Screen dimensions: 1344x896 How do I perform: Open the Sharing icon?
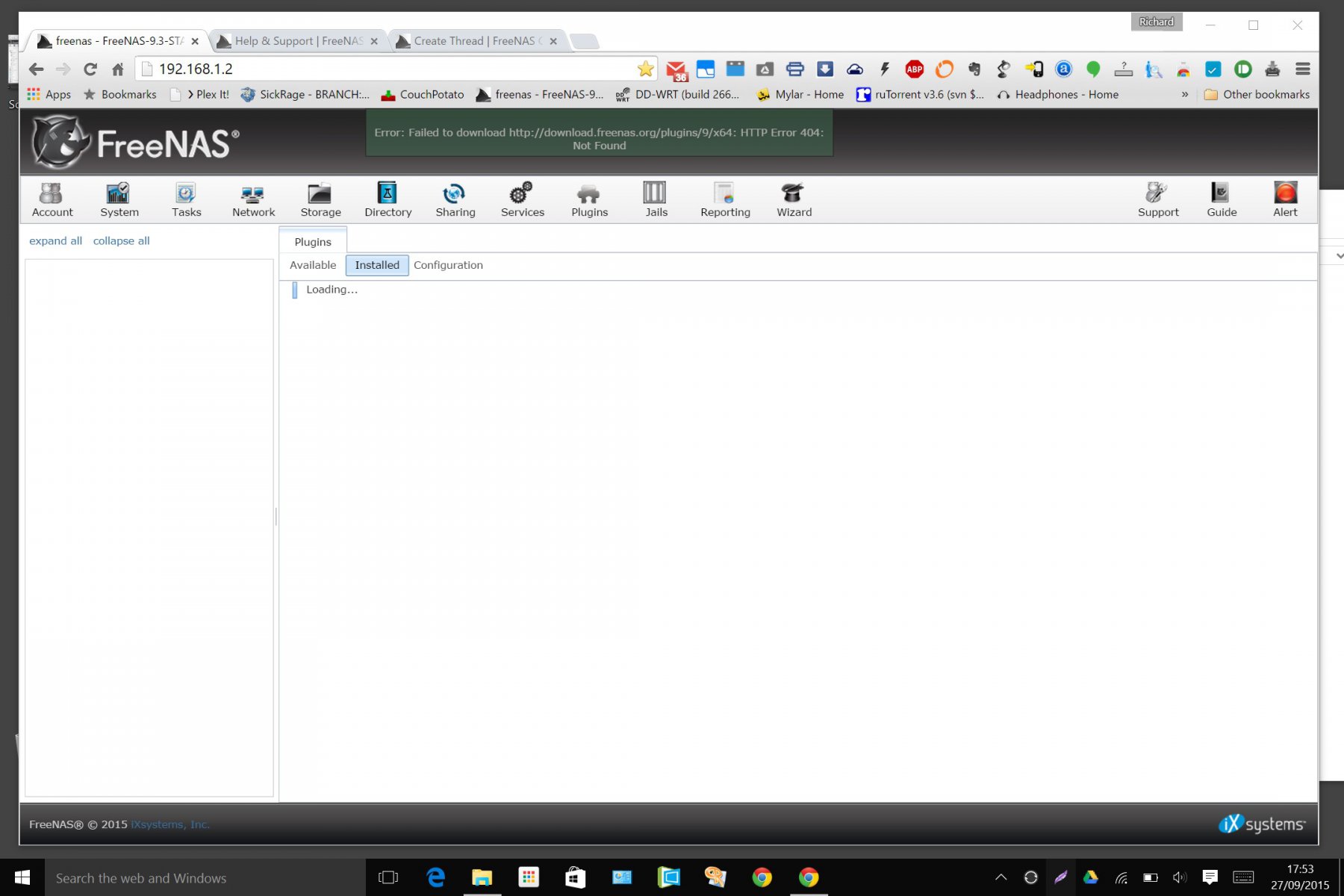tap(455, 200)
